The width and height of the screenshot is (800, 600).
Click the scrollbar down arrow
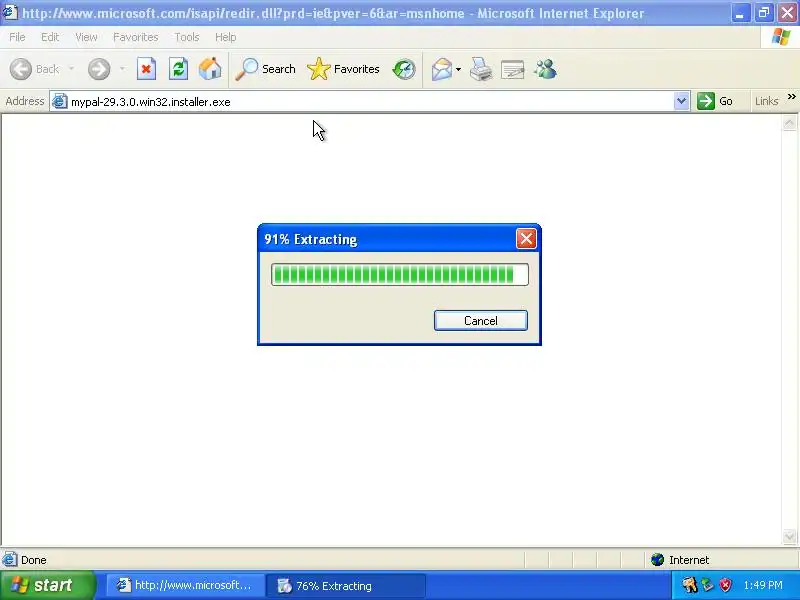(789, 536)
